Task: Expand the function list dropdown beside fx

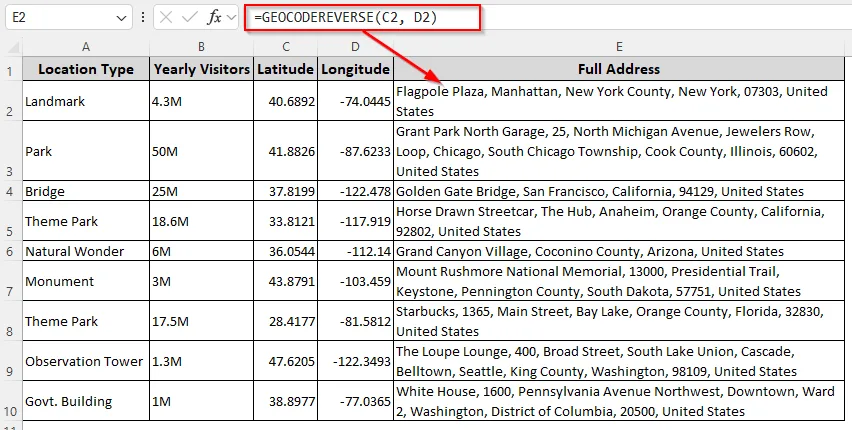Action: [232, 17]
